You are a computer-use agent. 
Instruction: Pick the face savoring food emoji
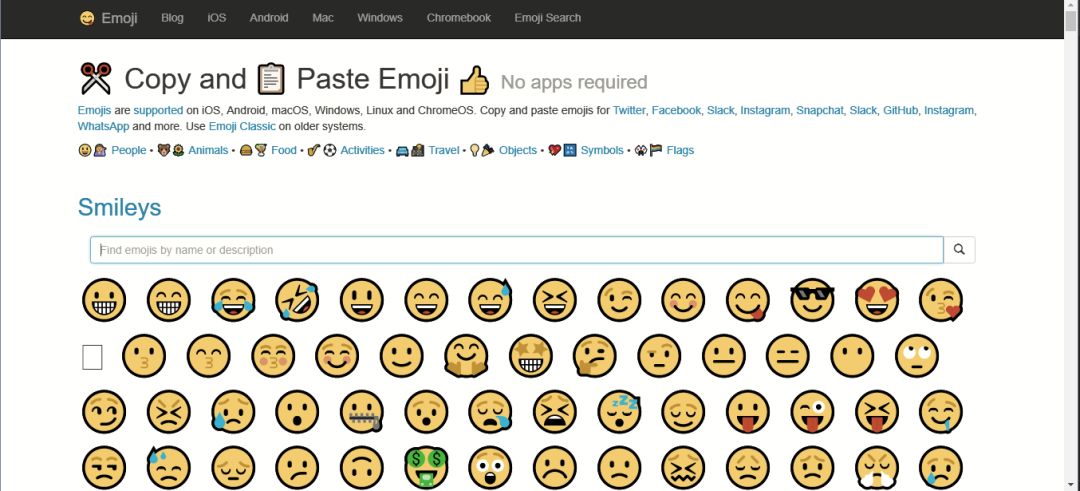tap(748, 300)
